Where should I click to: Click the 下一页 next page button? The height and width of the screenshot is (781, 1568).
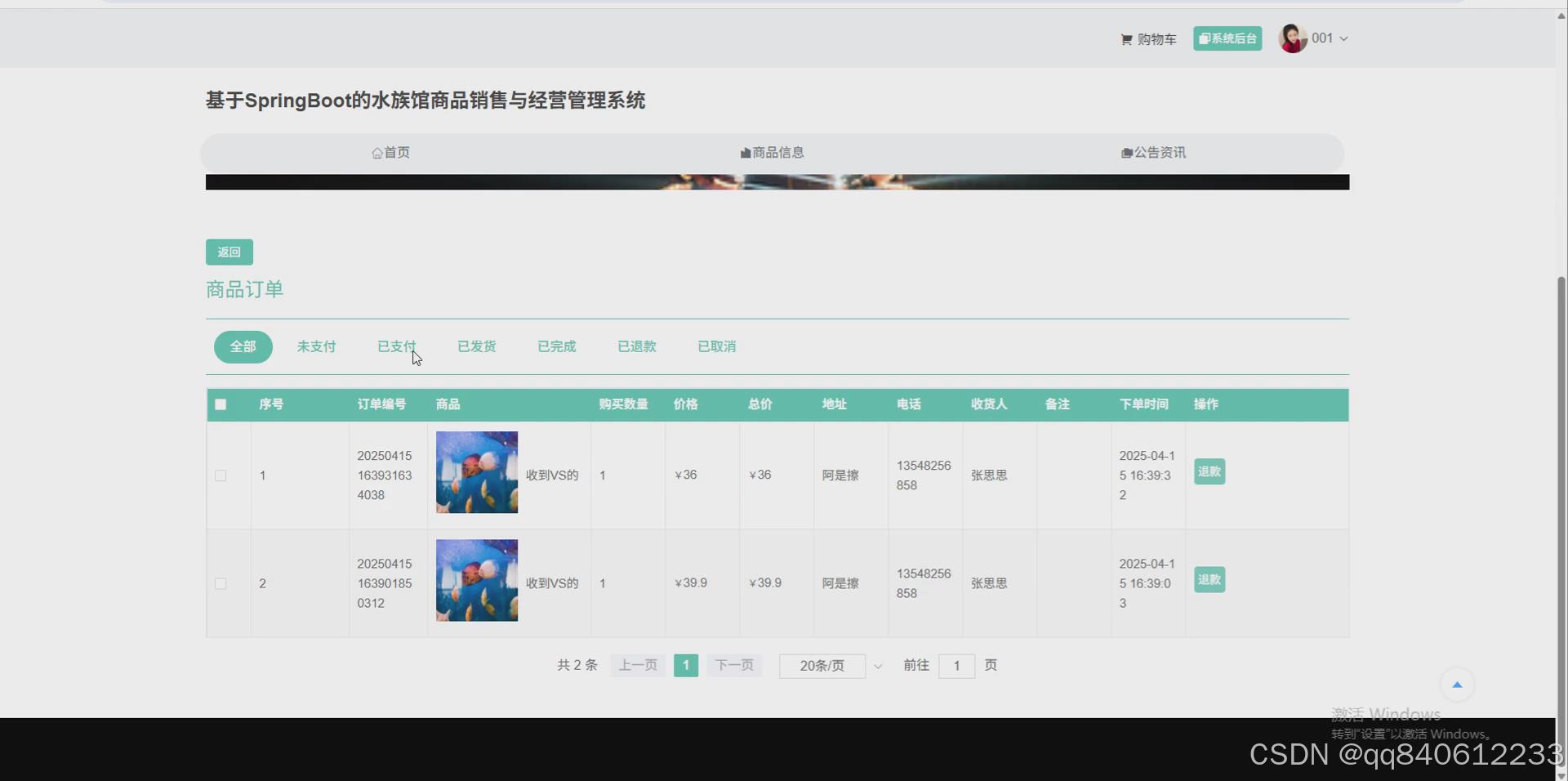pos(734,665)
